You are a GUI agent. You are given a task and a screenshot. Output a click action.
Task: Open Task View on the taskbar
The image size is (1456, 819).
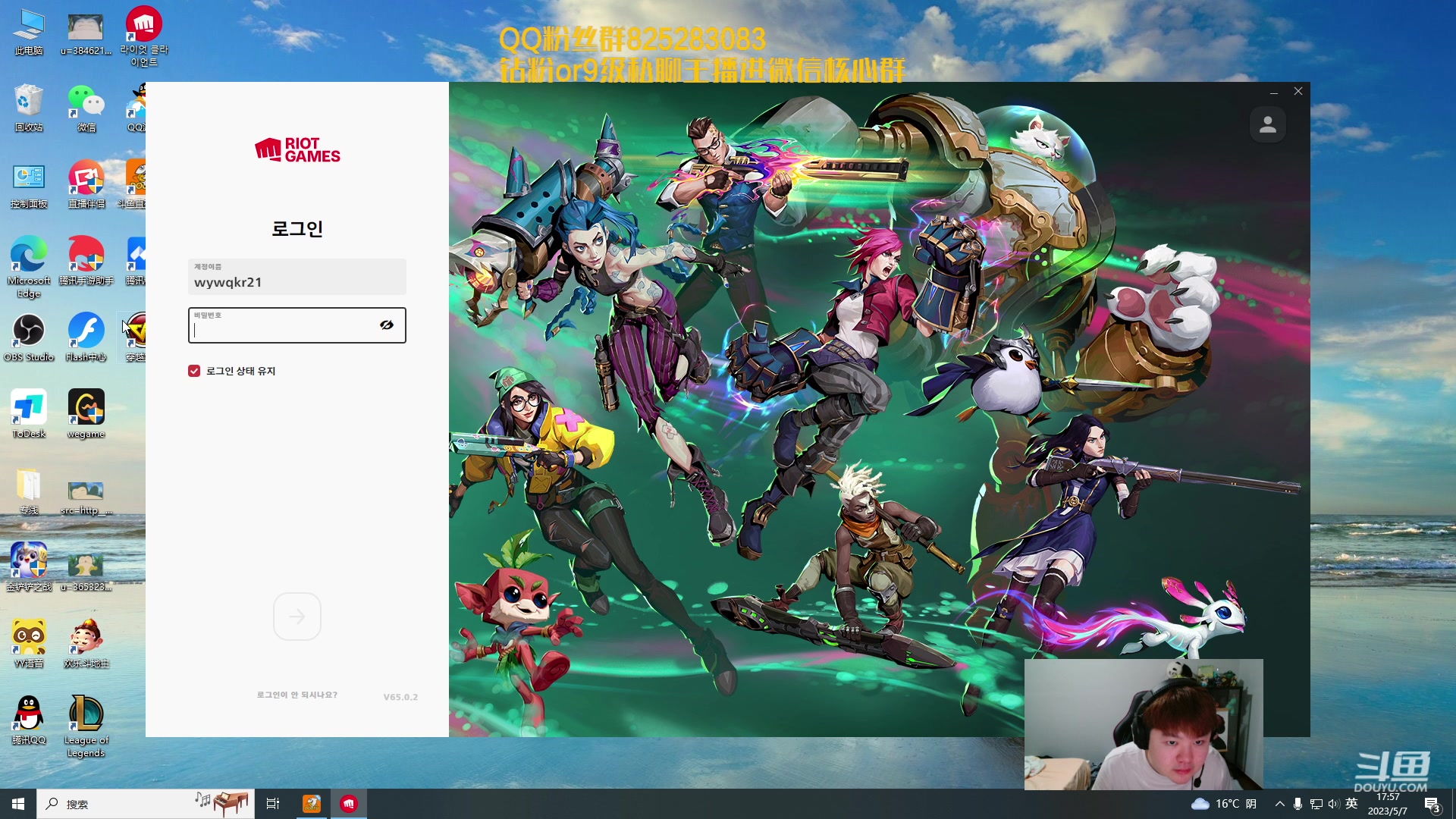pyautogui.click(x=273, y=804)
